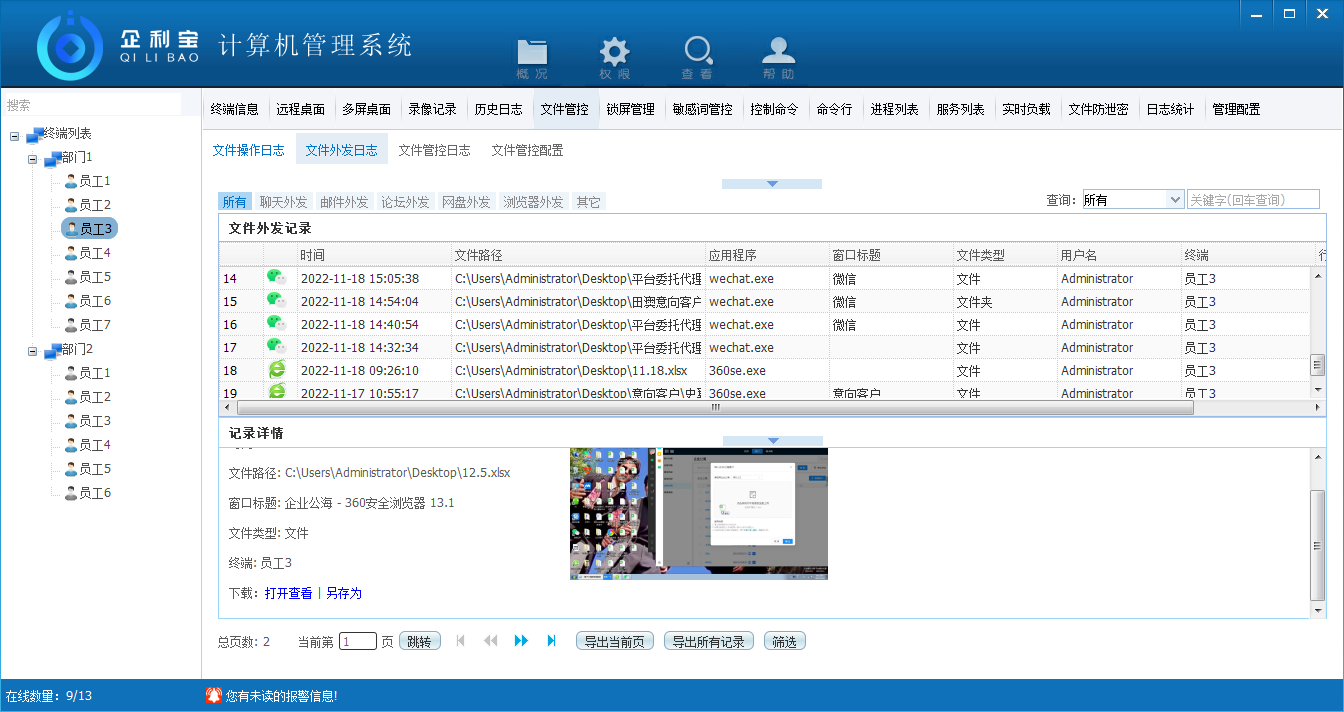
Task: Open the 文件管控配置 sub-tab
Action: click(527, 150)
